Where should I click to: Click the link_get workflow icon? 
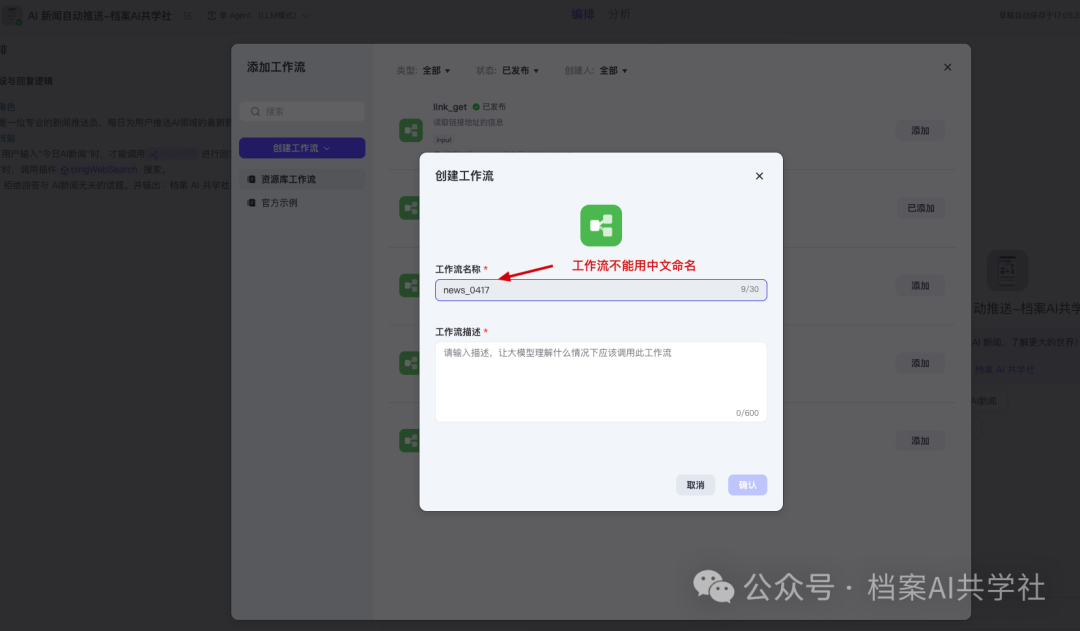pos(411,130)
